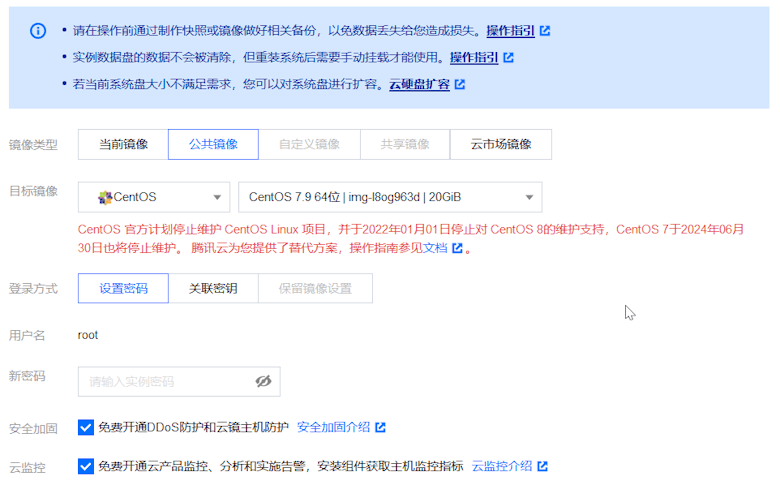Click external link icon beside 安全加固介绍
The height and width of the screenshot is (485, 780).
tap(381, 427)
